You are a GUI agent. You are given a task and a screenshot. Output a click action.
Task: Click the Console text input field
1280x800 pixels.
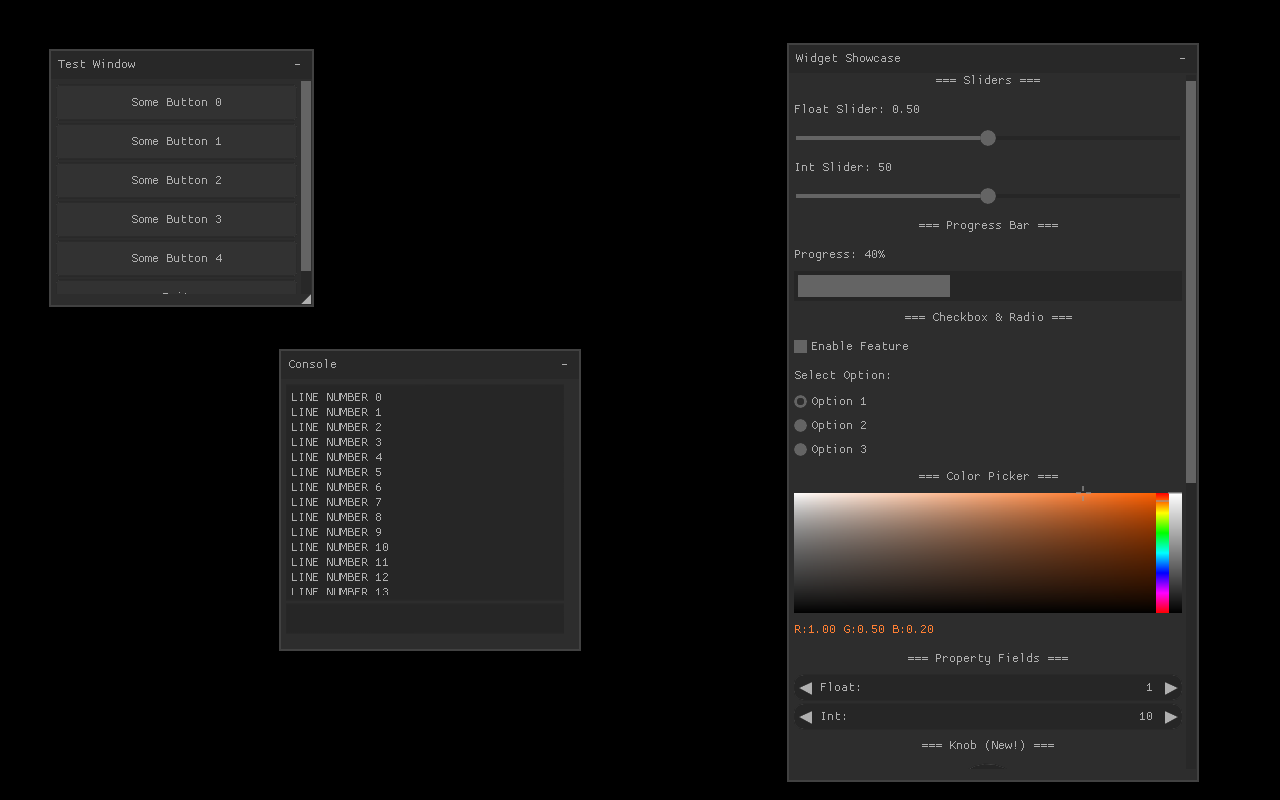pyautogui.click(x=425, y=618)
